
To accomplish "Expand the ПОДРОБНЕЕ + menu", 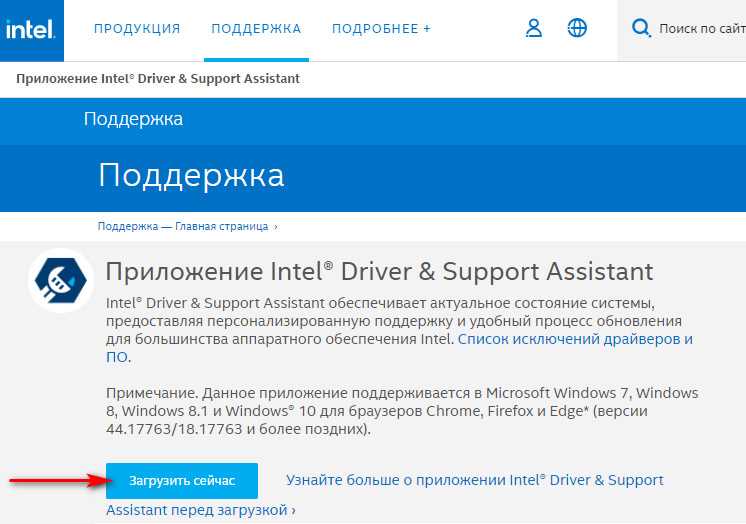I will (382, 29).
